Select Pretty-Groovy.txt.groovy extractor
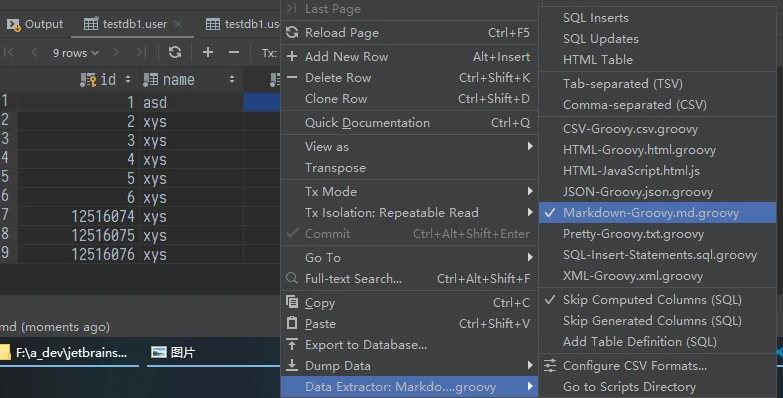Screen dimensions: 783x398 [657, 234]
